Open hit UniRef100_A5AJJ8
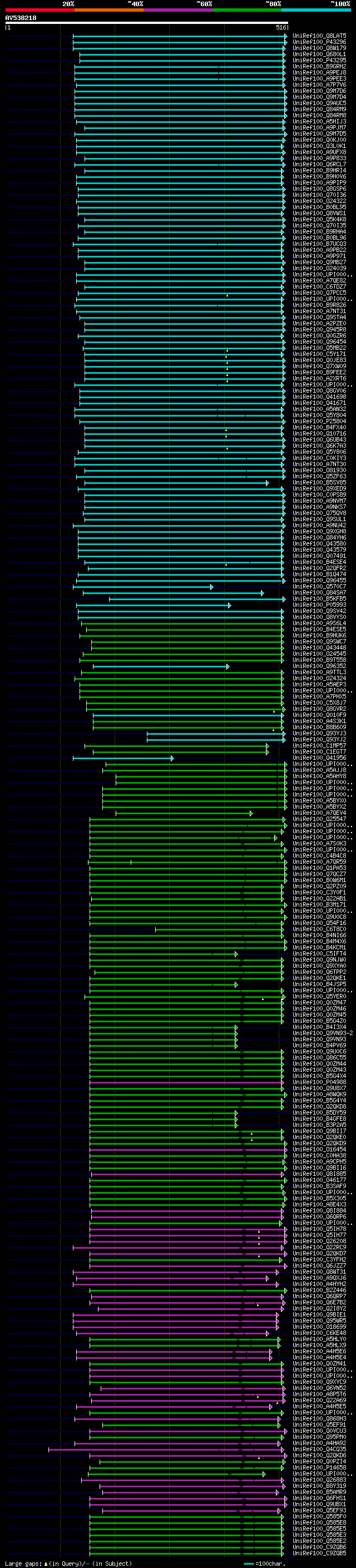356x1568 pixels. [319, 770]
